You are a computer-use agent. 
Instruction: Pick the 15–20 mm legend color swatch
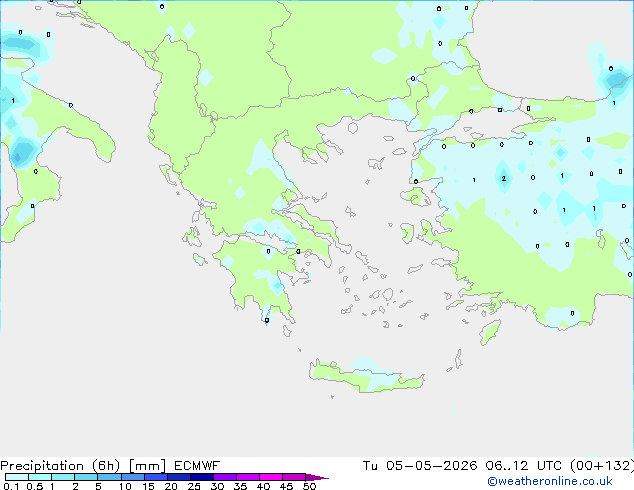155,477
